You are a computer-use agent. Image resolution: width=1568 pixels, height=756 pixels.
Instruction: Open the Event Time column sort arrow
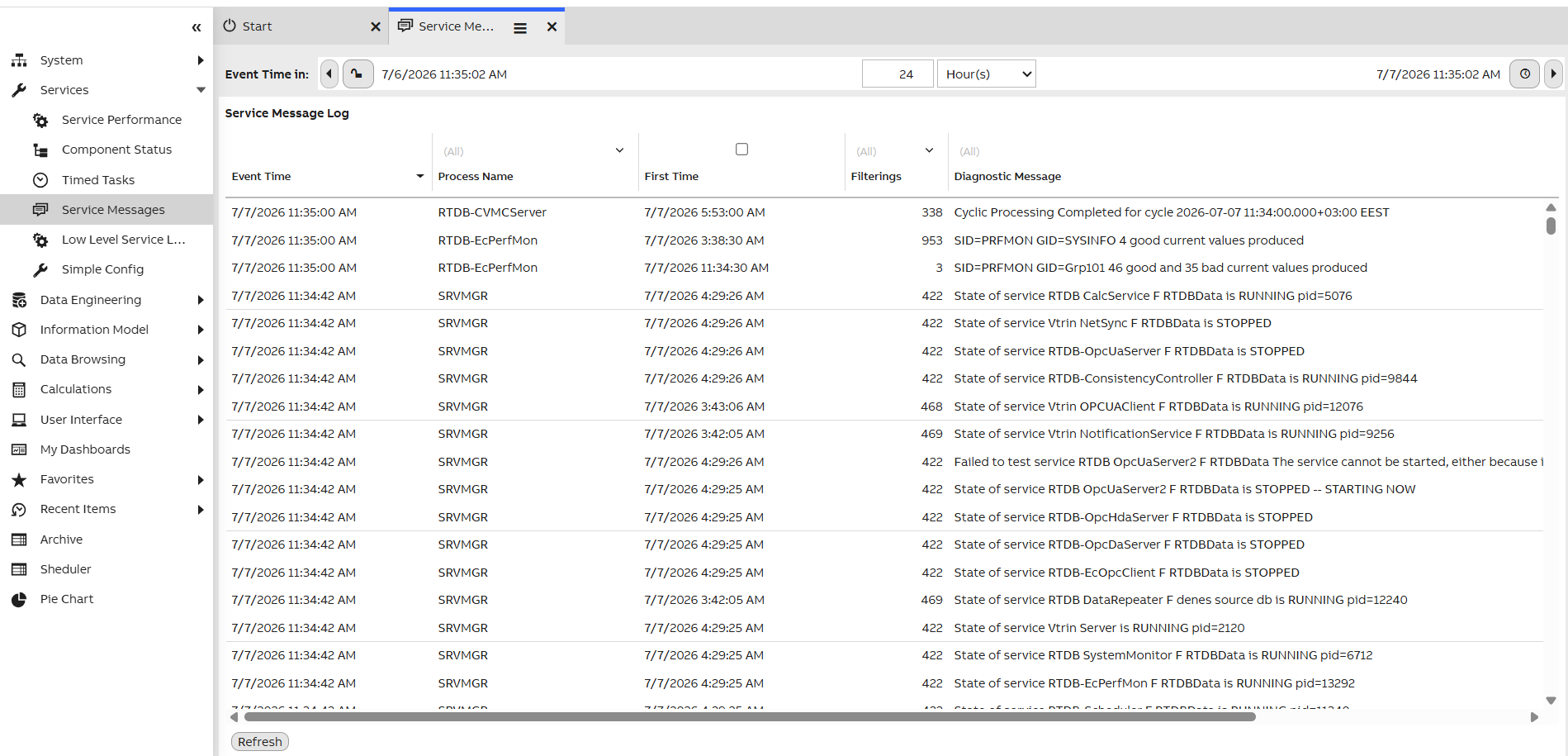[419, 176]
